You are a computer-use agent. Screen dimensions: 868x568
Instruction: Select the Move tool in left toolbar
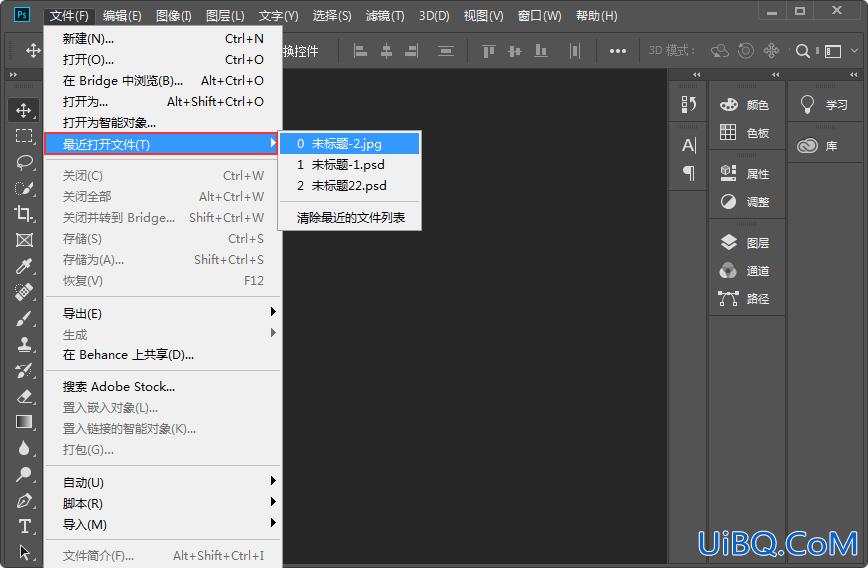23,110
